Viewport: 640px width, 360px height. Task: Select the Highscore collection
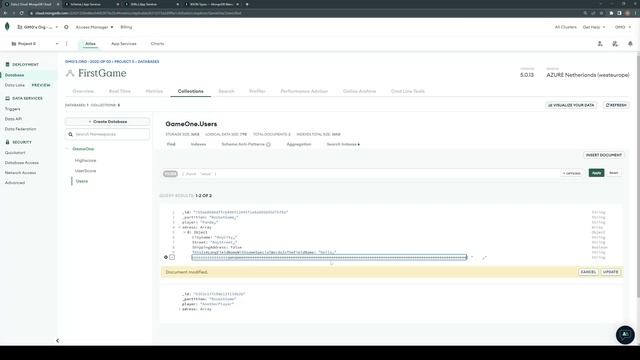coord(85,161)
